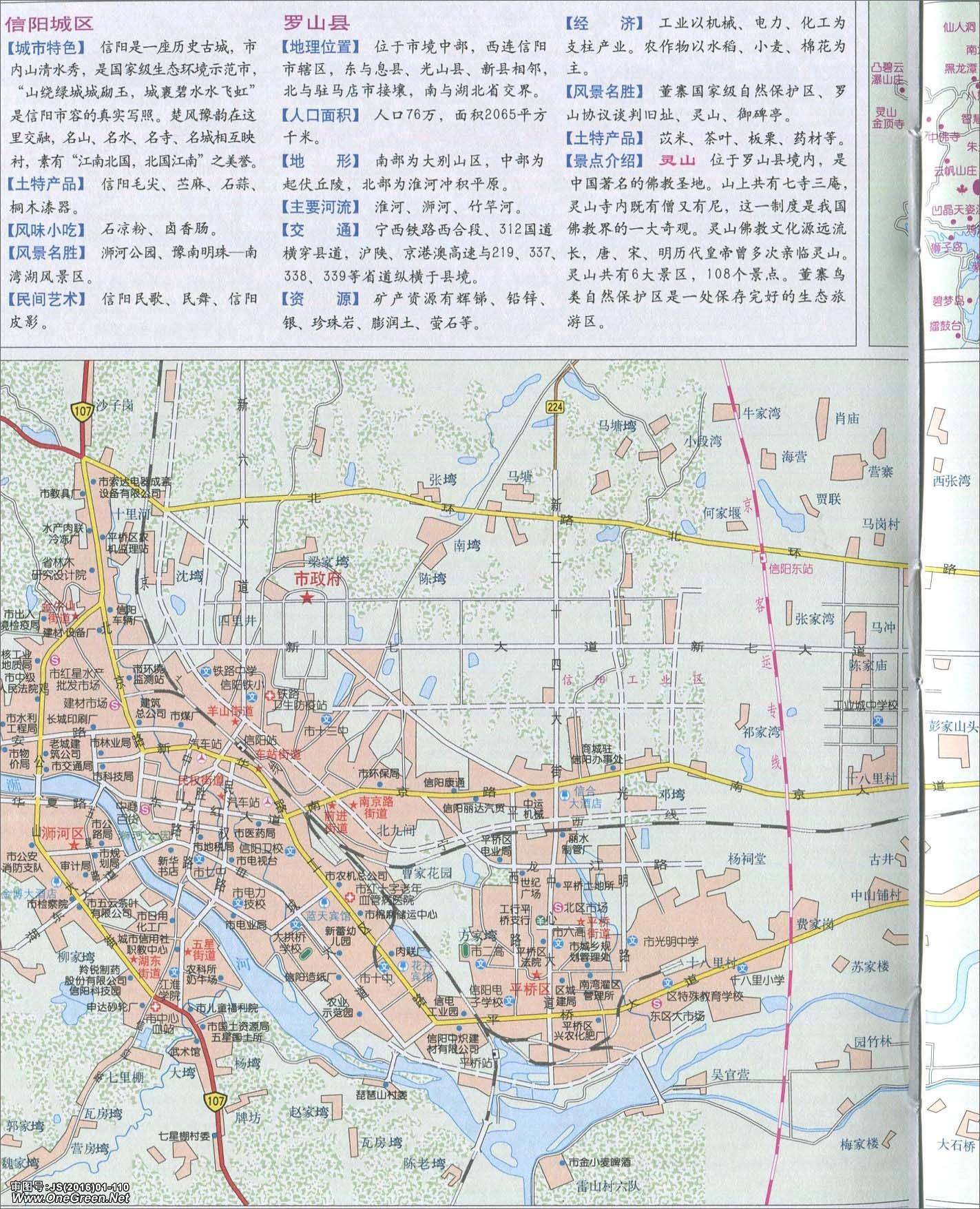
Task: Click the shopping icon beside 北区市场
Action: 557,907
